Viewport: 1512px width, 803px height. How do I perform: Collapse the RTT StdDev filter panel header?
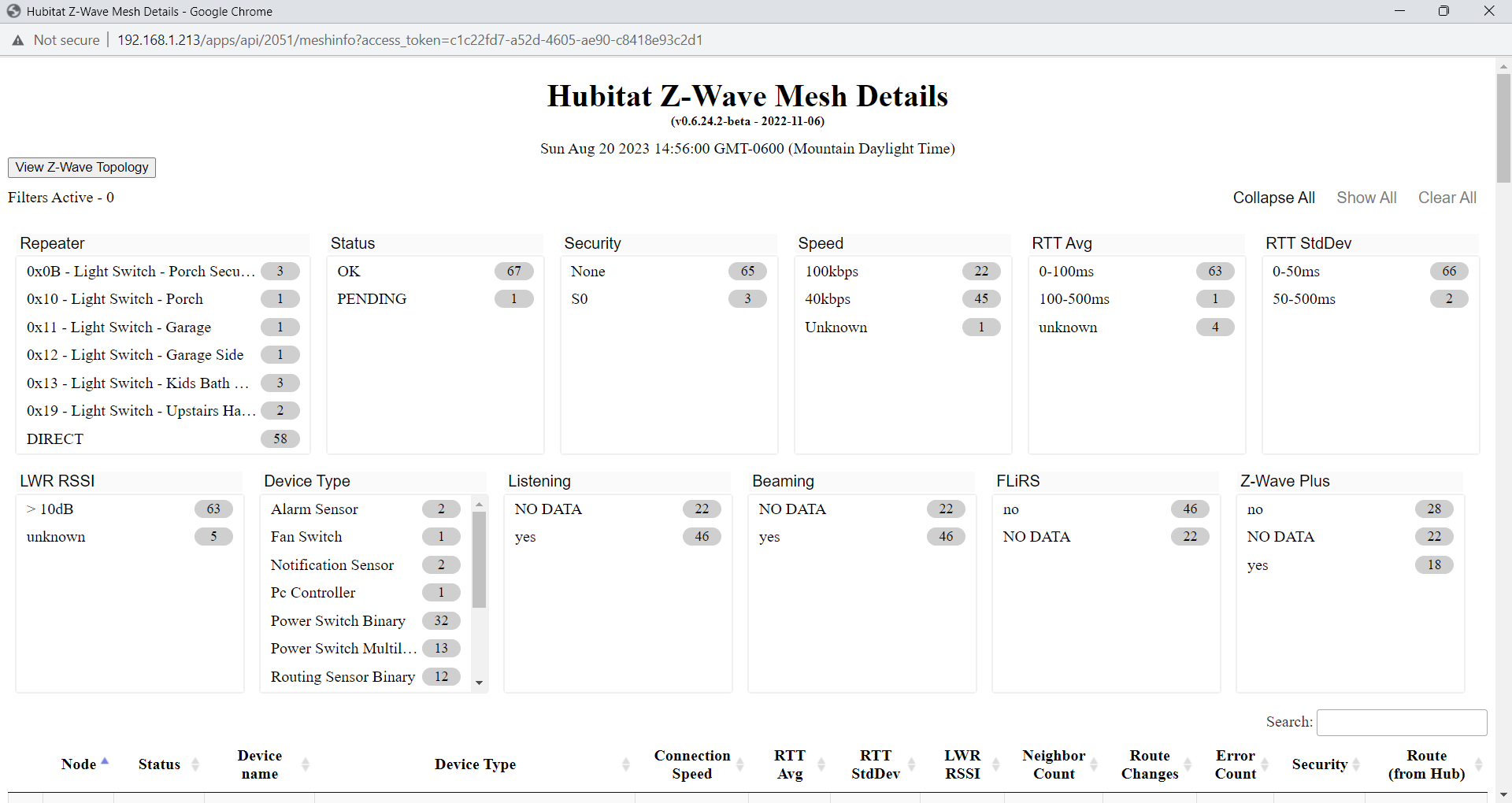[x=1370, y=243]
